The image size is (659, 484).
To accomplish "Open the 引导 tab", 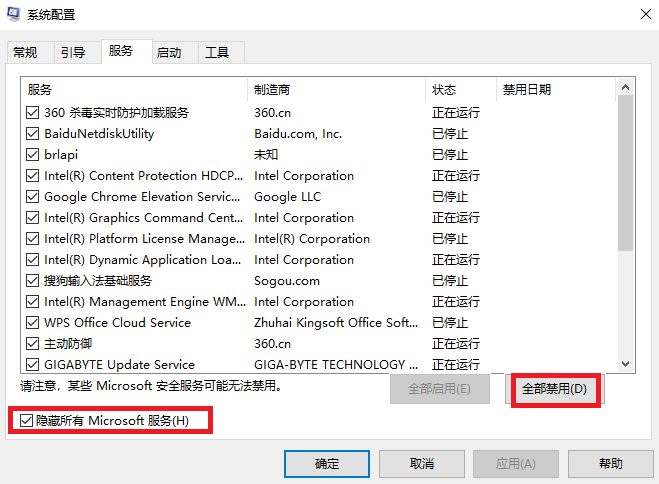I will click(x=73, y=52).
